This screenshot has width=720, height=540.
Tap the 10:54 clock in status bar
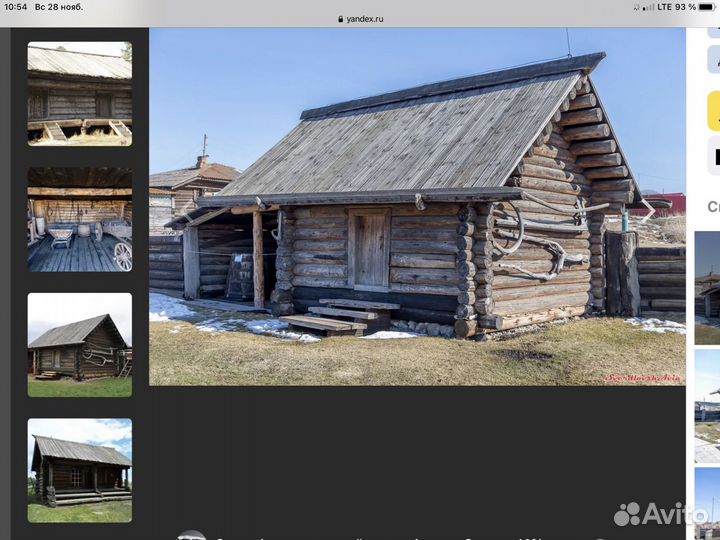tap(14, 7)
